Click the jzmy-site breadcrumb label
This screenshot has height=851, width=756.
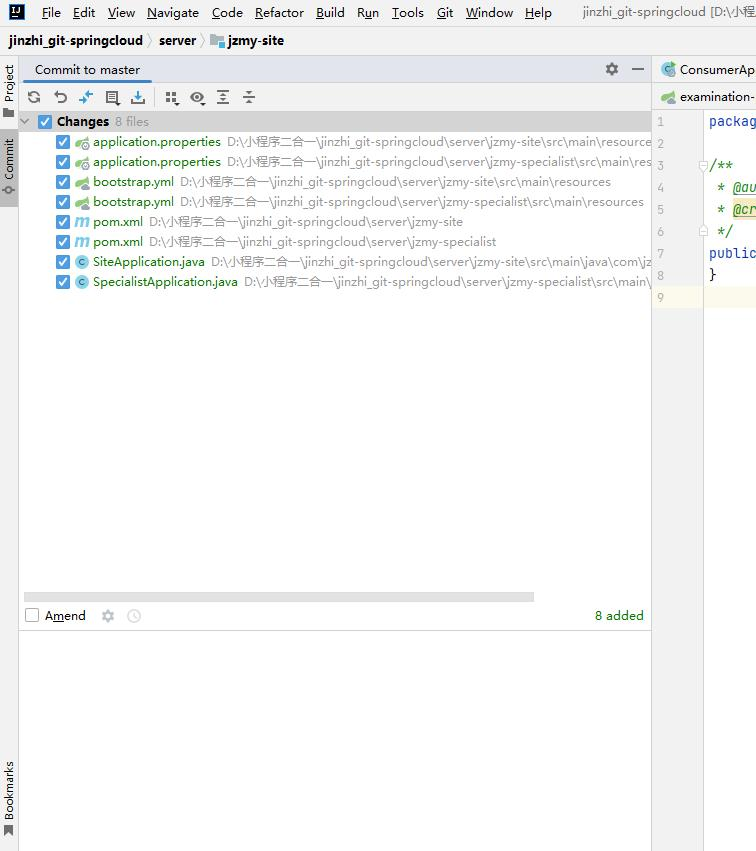256,41
